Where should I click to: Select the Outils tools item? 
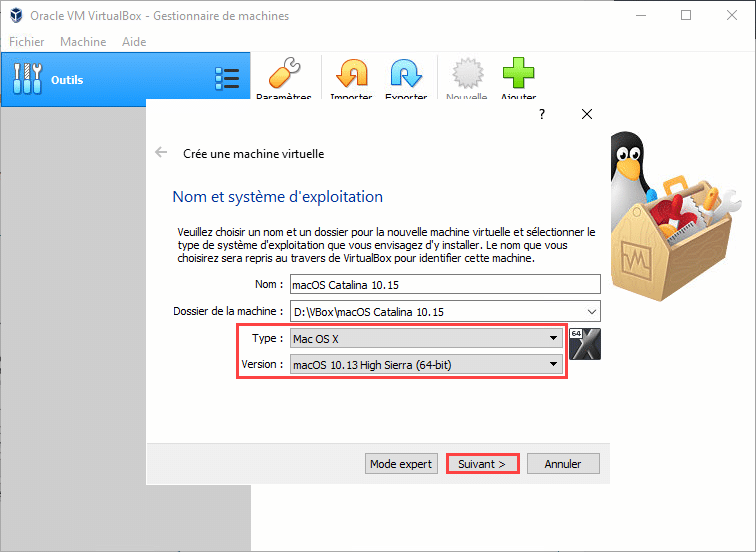click(x=125, y=80)
